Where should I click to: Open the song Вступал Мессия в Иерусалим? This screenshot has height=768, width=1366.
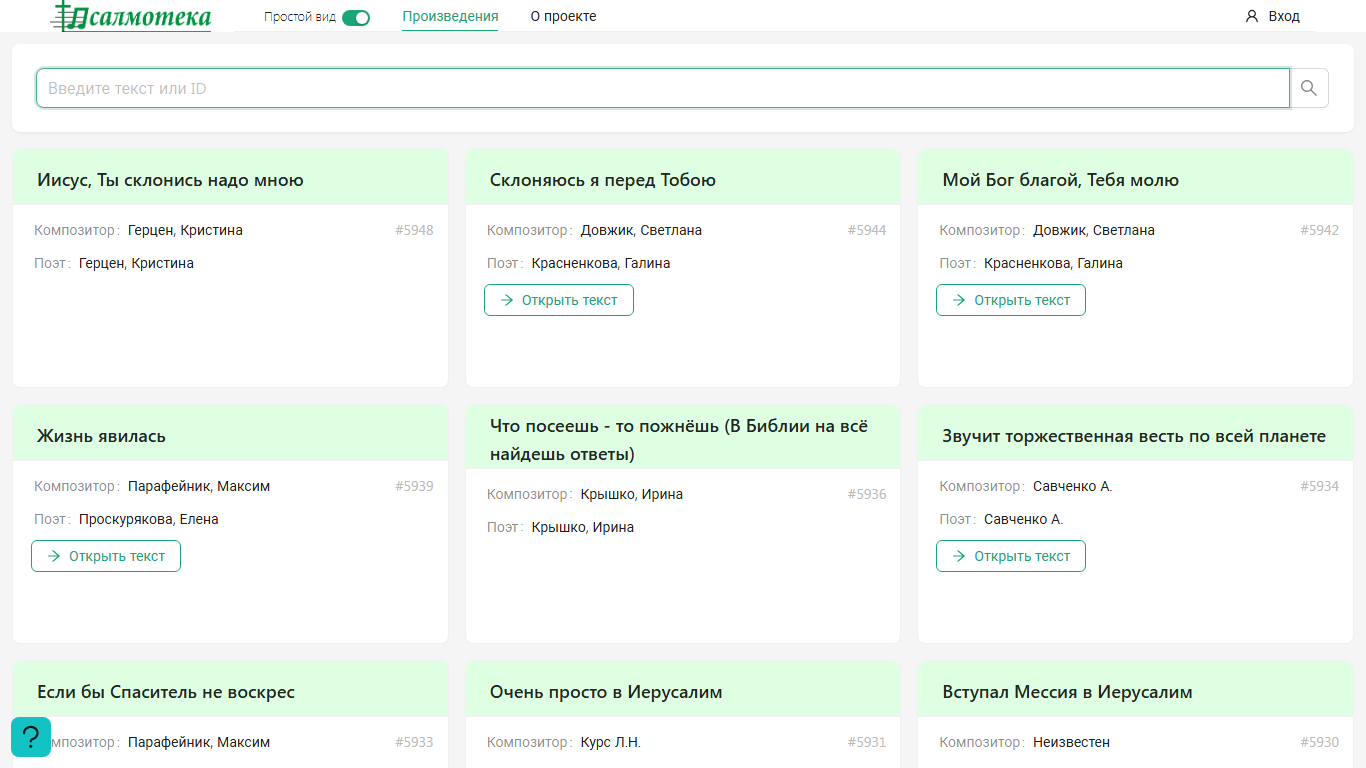point(1067,692)
